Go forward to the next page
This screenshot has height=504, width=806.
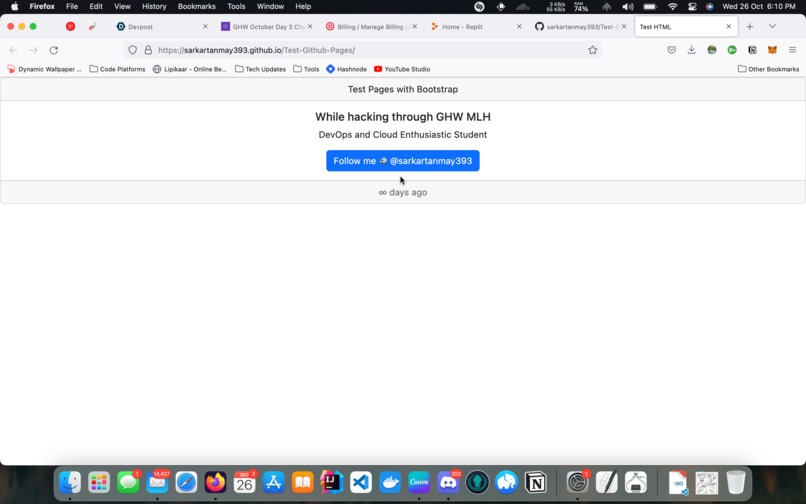pos(33,50)
